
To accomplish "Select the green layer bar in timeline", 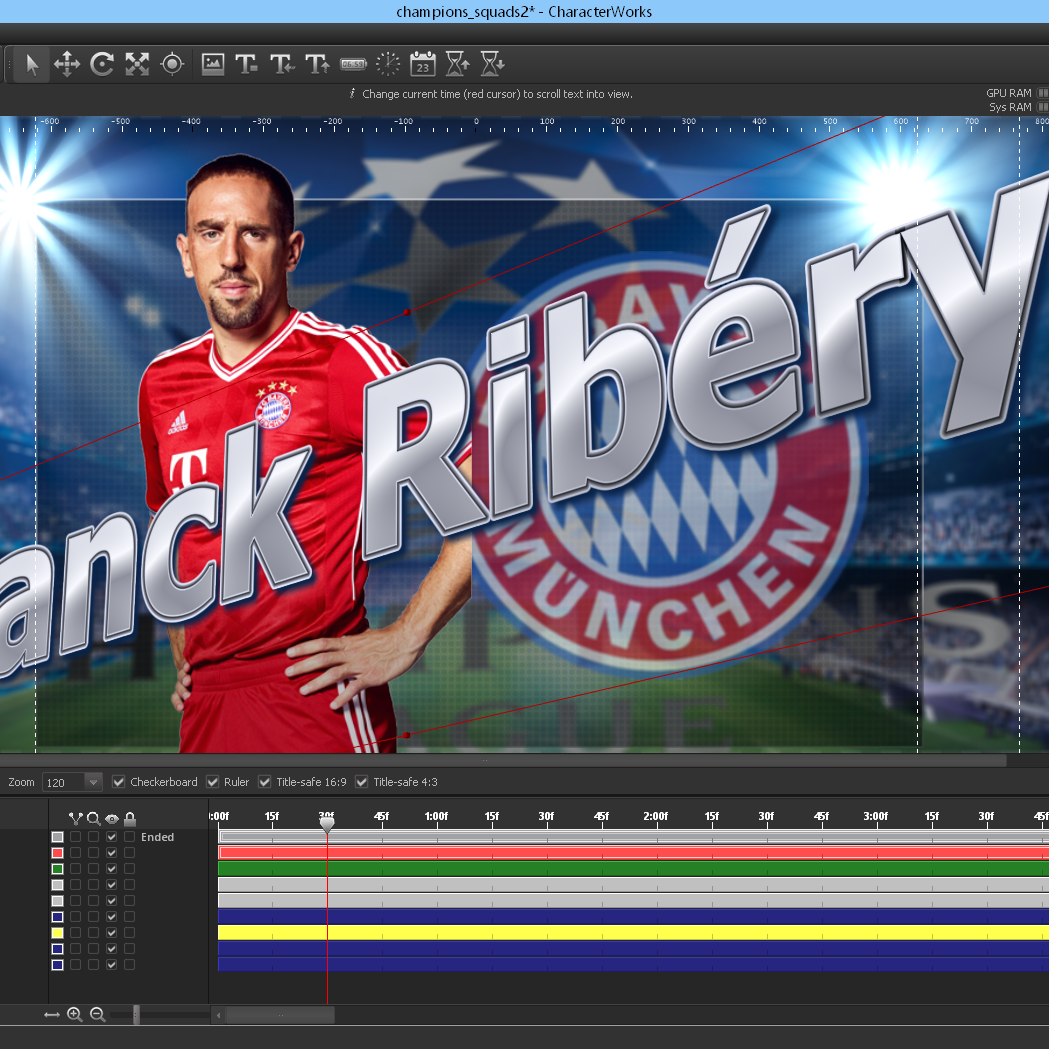I will tap(630, 869).
